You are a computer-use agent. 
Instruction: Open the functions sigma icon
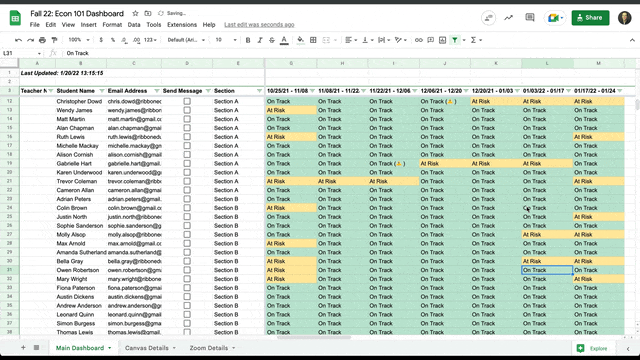pyautogui.click(x=473, y=40)
